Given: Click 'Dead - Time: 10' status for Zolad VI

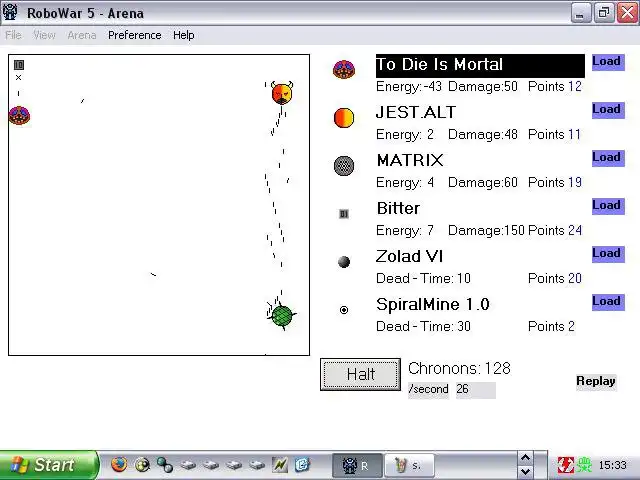Looking at the screenshot, I should [x=423, y=278].
